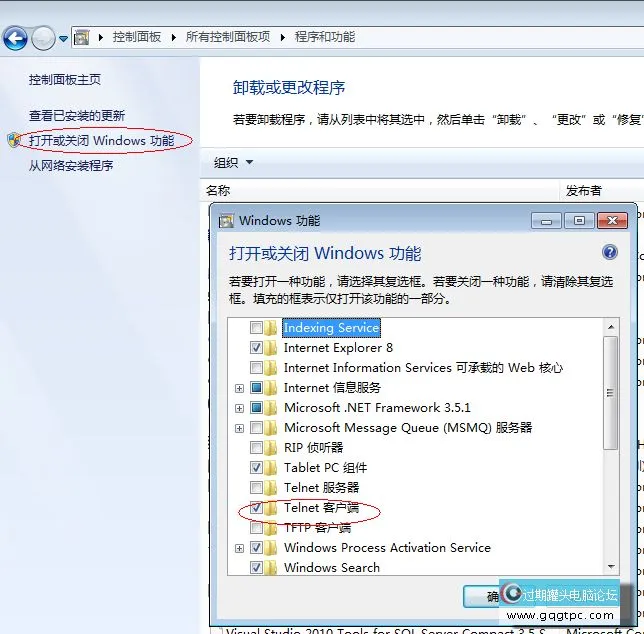Click the Control Panel icon in address bar

coord(81,37)
